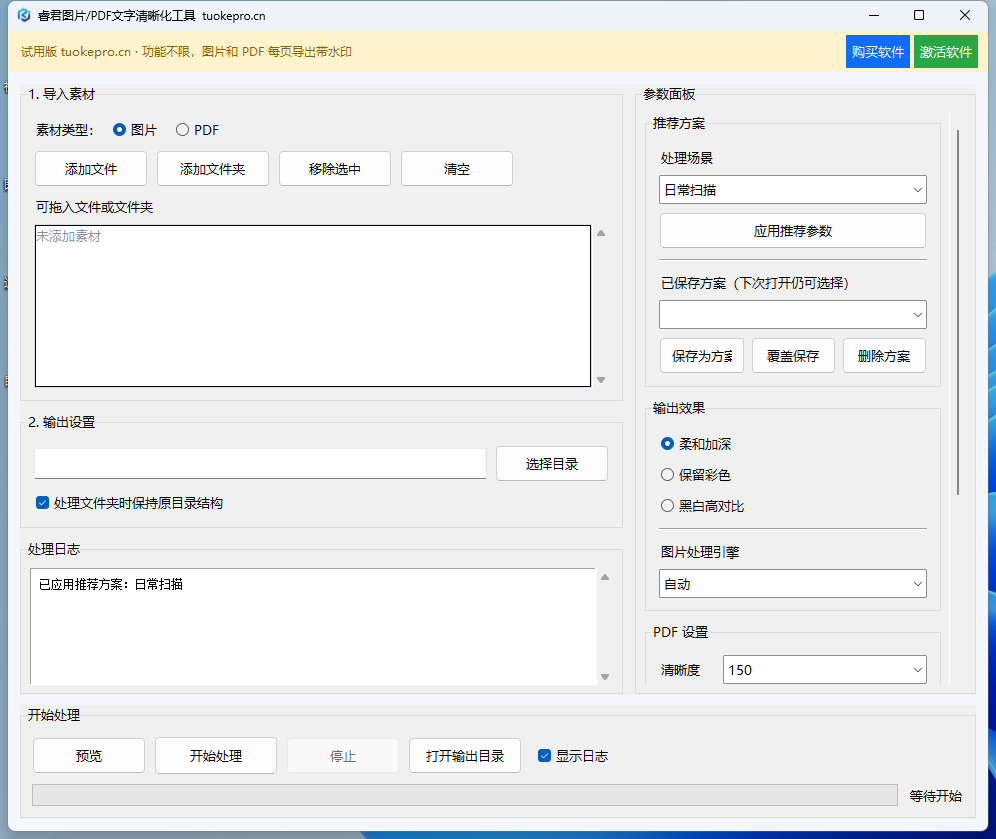The image size is (996, 839).
Task: Click the 覆盖保存 button
Action: tap(793, 356)
